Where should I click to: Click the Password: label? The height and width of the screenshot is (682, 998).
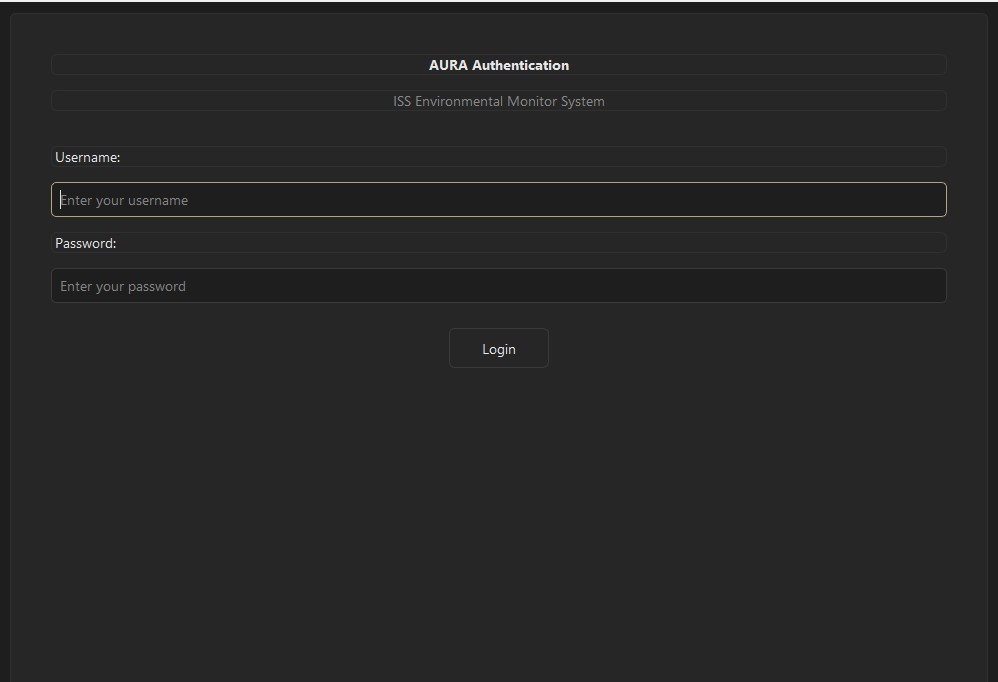(x=85, y=243)
